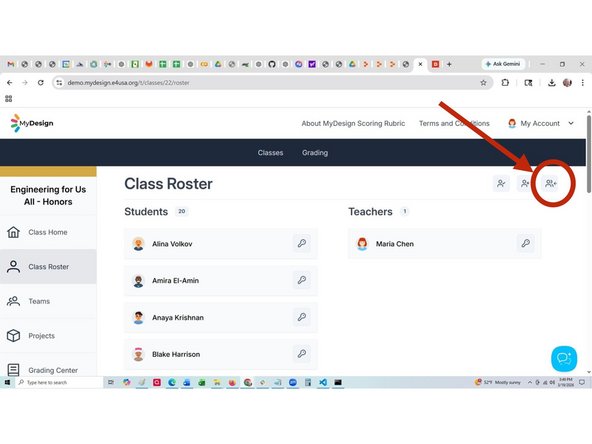Click the Windows taskbar search box
The height and width of the screenshot is (444, 592).
(59, 382)
